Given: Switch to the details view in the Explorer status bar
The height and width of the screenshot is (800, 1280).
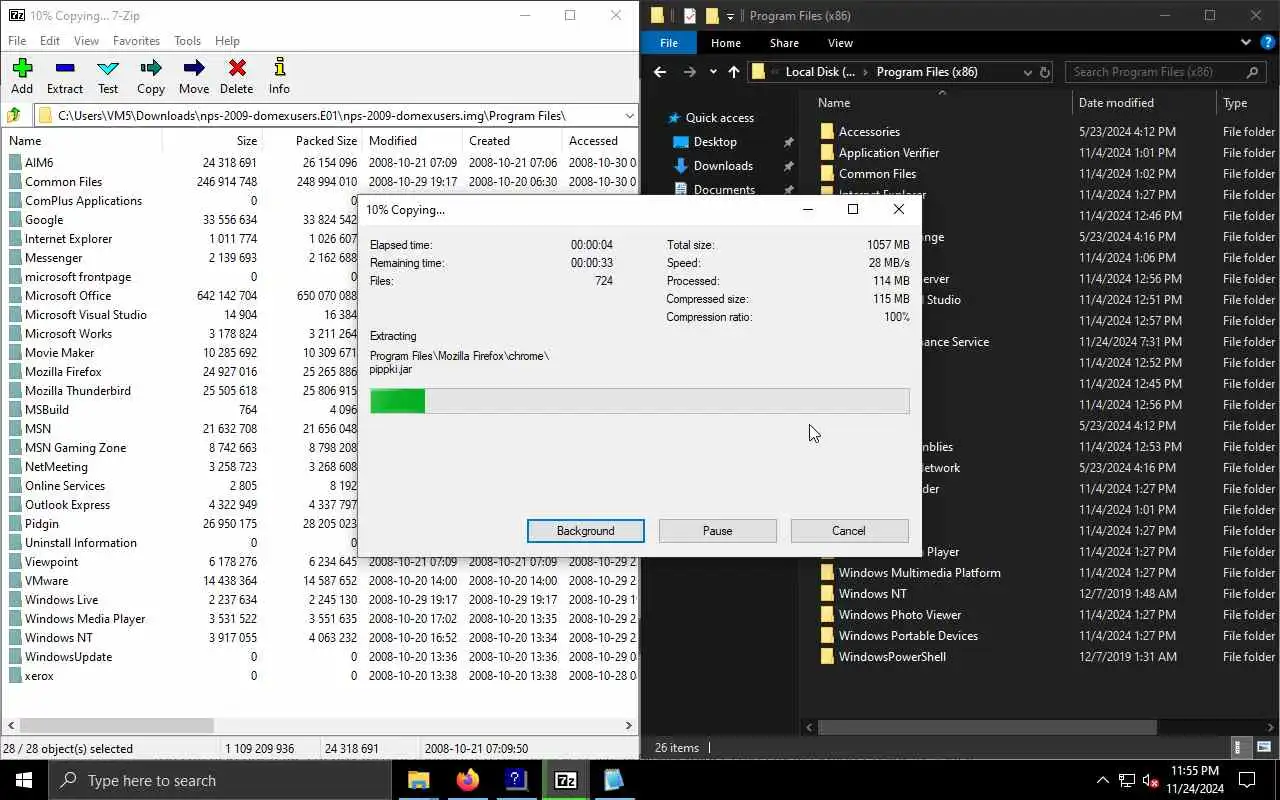Looking at the screenshot, I should pyautogui.click(x=1241, y=747).
